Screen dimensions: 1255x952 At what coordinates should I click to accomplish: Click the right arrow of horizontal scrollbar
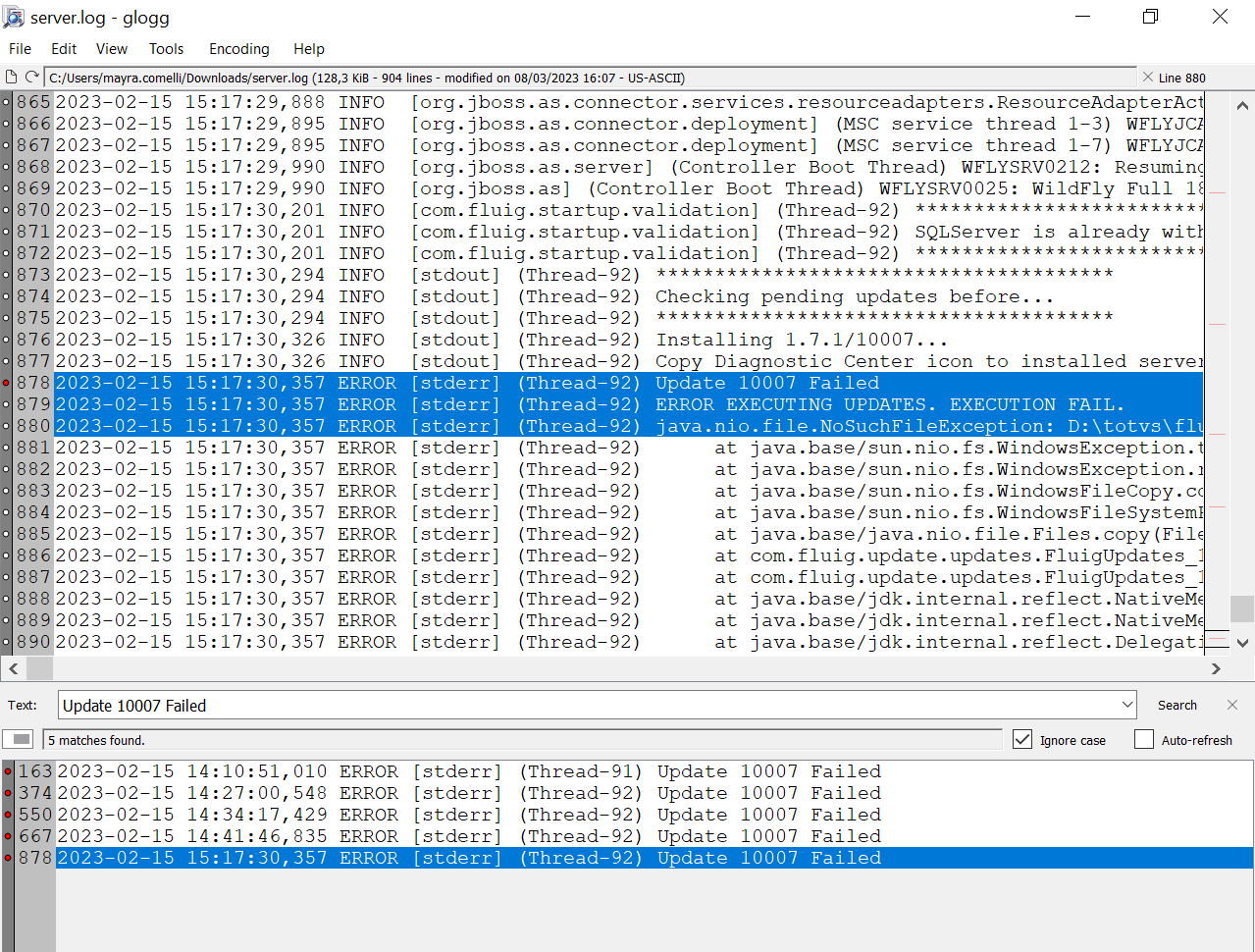1216,668
